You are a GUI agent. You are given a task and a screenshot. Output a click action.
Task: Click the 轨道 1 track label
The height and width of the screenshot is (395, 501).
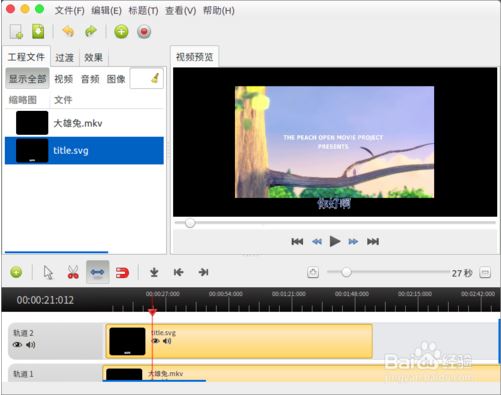[23, 374]
